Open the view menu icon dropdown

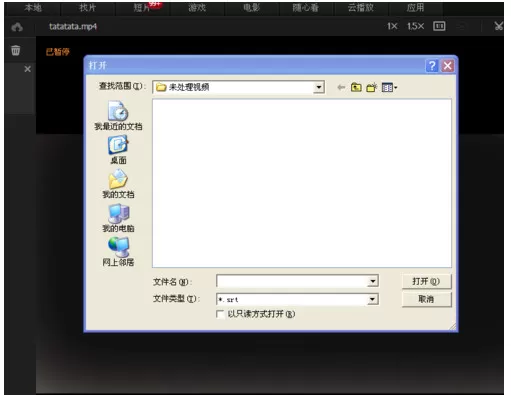389,88
